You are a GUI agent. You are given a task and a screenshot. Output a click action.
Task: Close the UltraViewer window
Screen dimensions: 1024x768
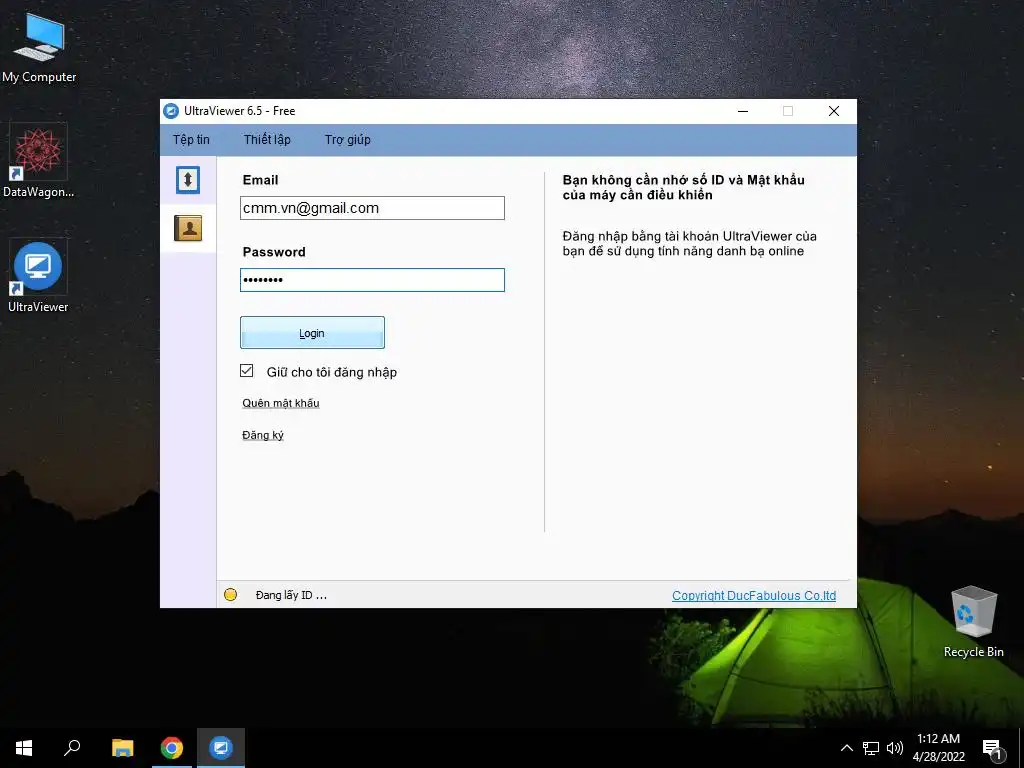tap(834, 111)
